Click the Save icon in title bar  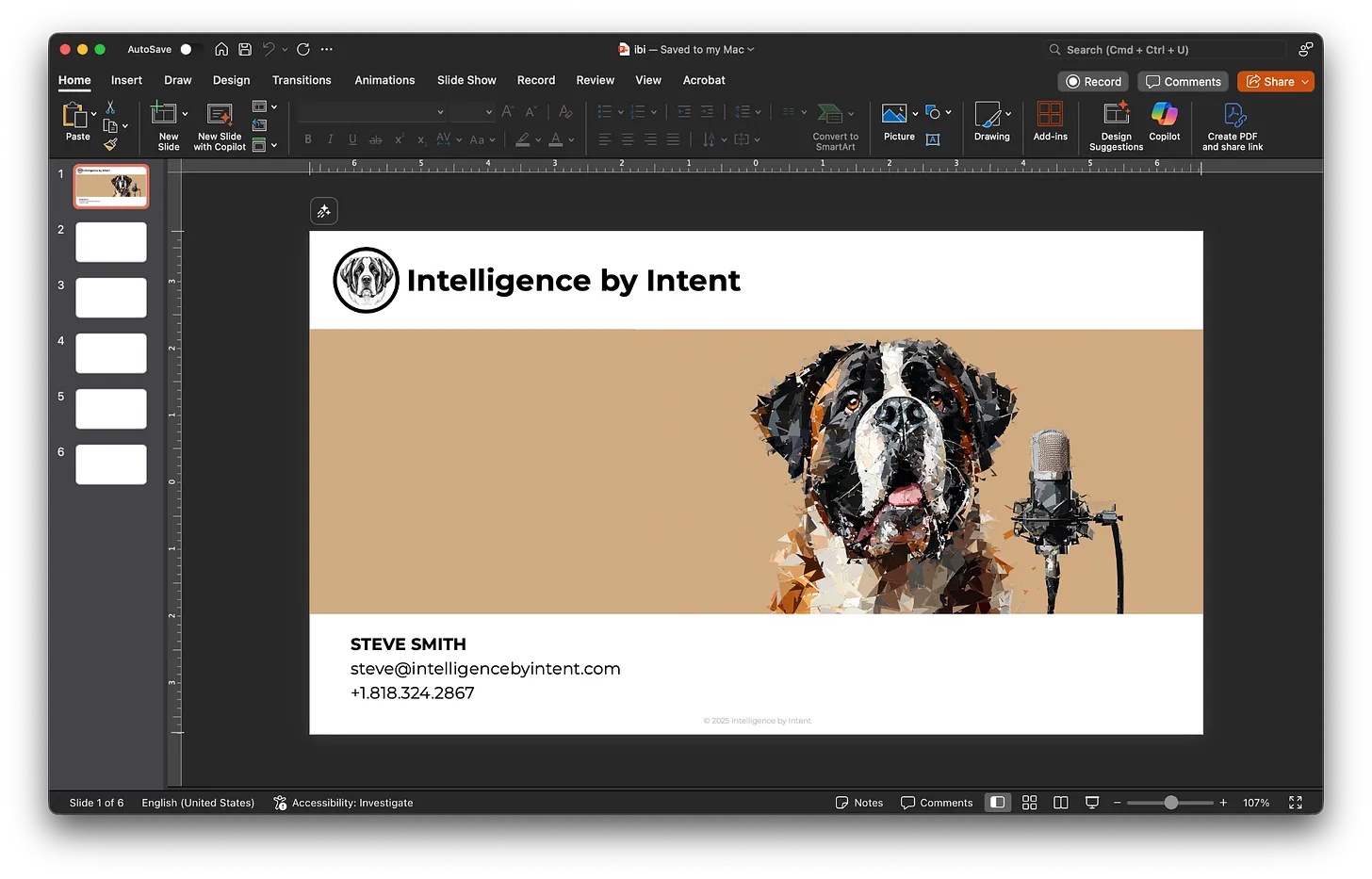pyautogui.click(x=245, y=49)
